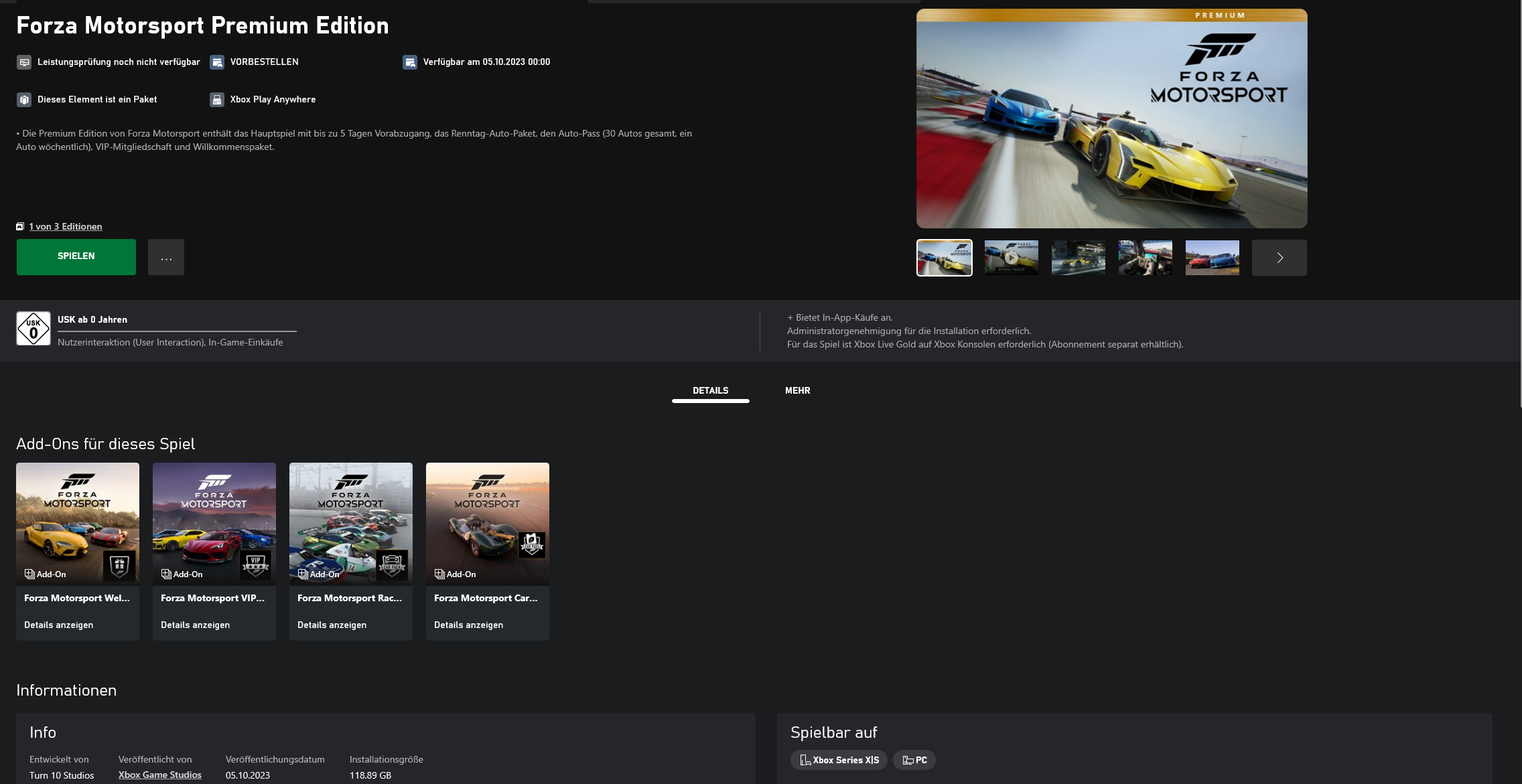Select the DETAILS tab
Screen dimensions: 1522x784
[x=710, y=390]
